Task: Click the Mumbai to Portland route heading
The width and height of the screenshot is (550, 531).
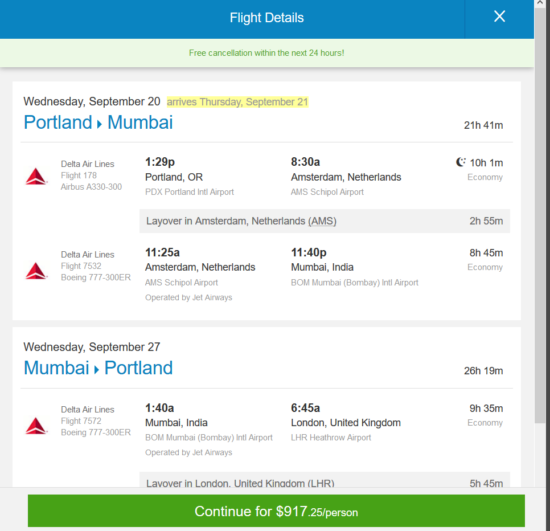Action: point(98,368)
